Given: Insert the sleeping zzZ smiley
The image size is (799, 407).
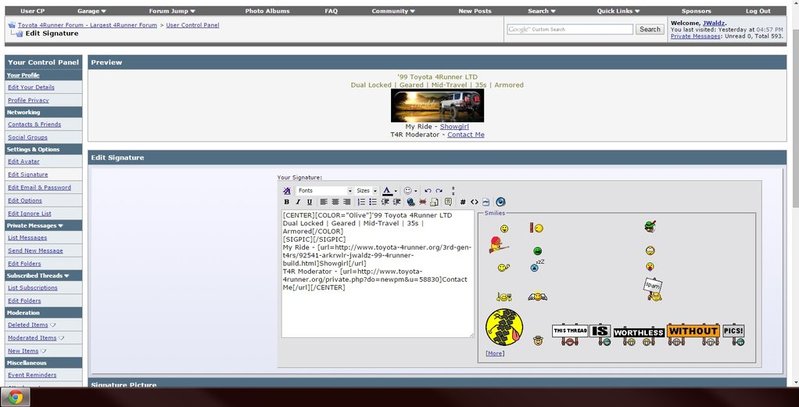Looking at the screenshot, I should click(x=537, y=265).
